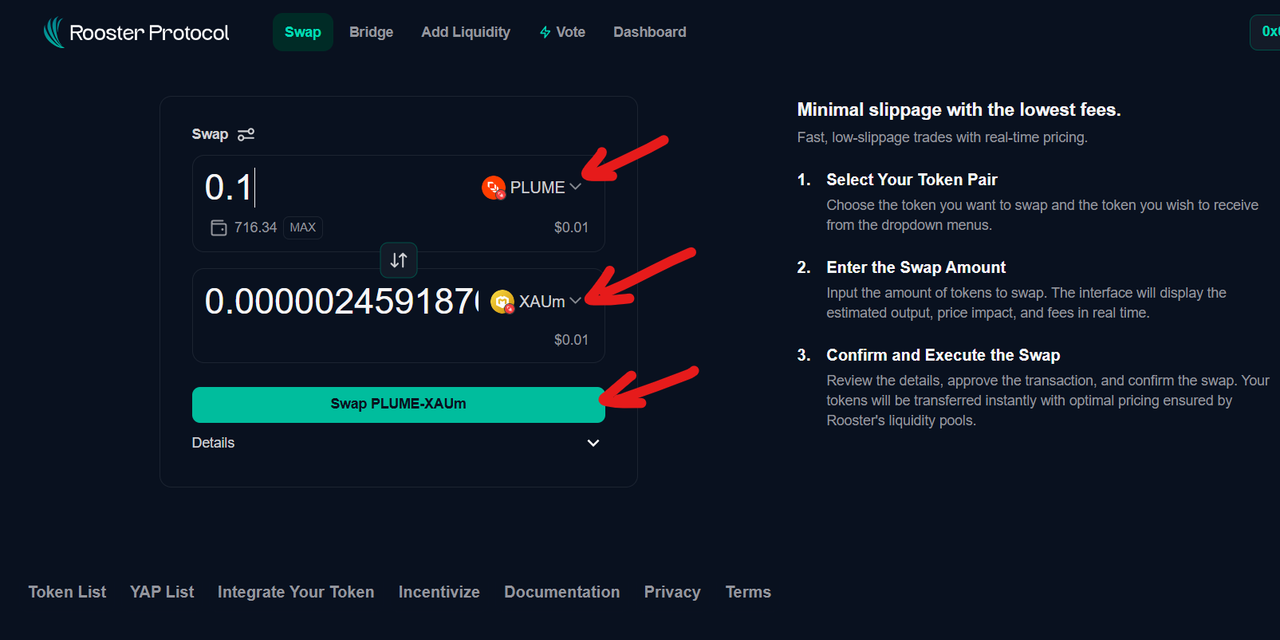Click the wallet address button
This screenshot has height=640, width=1280.
pos(1265,32)
